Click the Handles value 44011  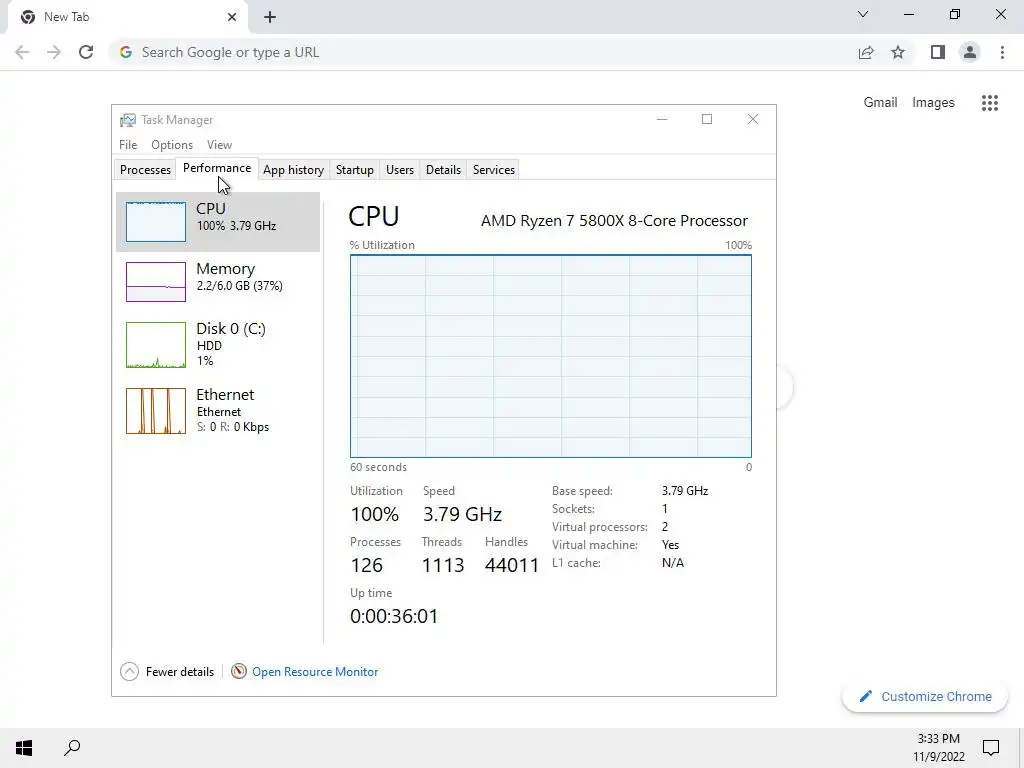pos(512,565)
